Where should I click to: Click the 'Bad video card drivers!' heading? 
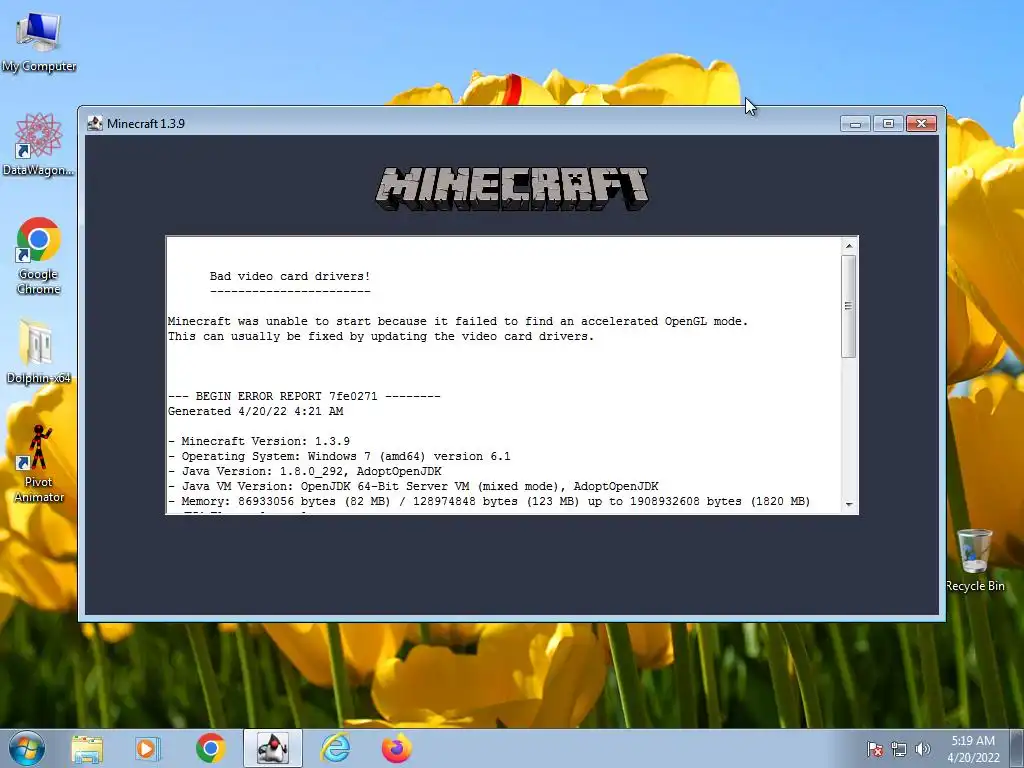(290, 276)
